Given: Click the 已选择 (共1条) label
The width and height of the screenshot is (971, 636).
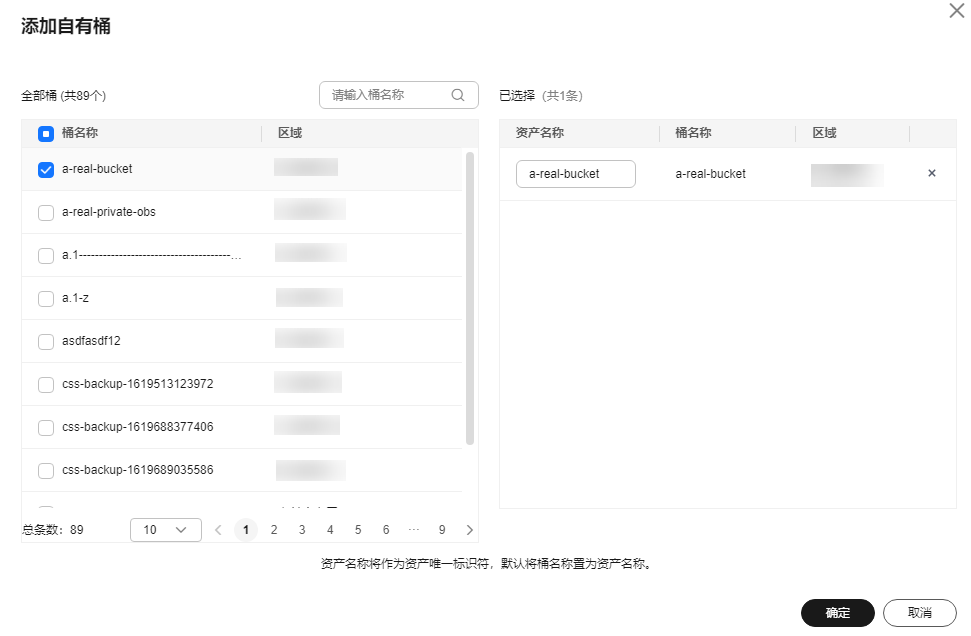Looking at the screenshot, I should point(541,96).
